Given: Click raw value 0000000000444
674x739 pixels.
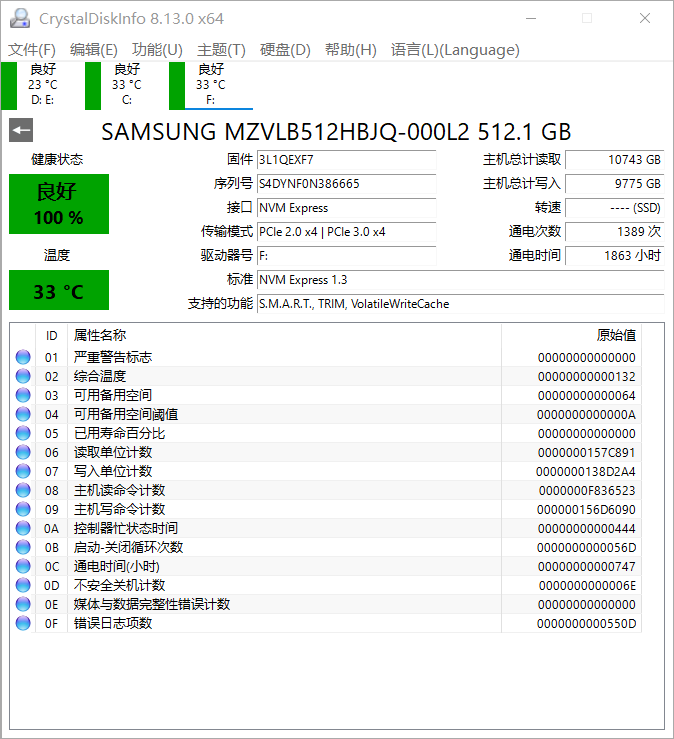Looking at the screenshot, I should (x=586, y=528).
